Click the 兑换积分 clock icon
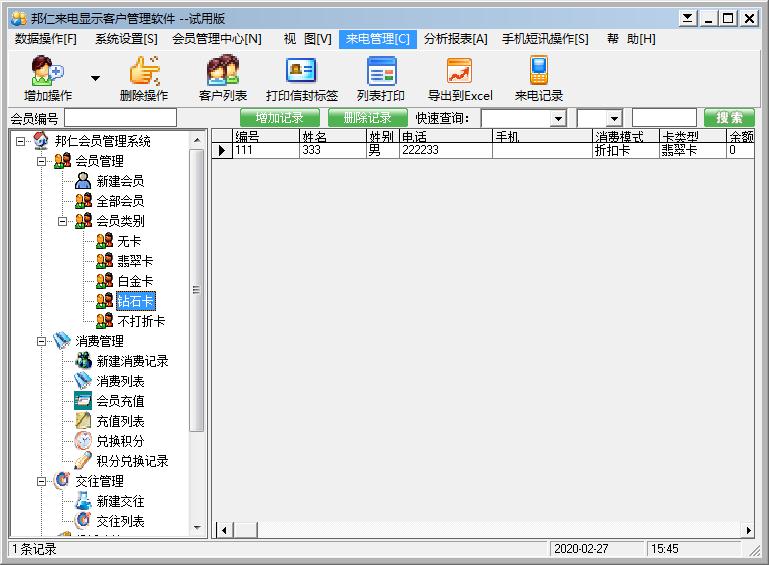The width and height of the screenshot is (769, 565). pyautogui.click(x=83, y=441)
